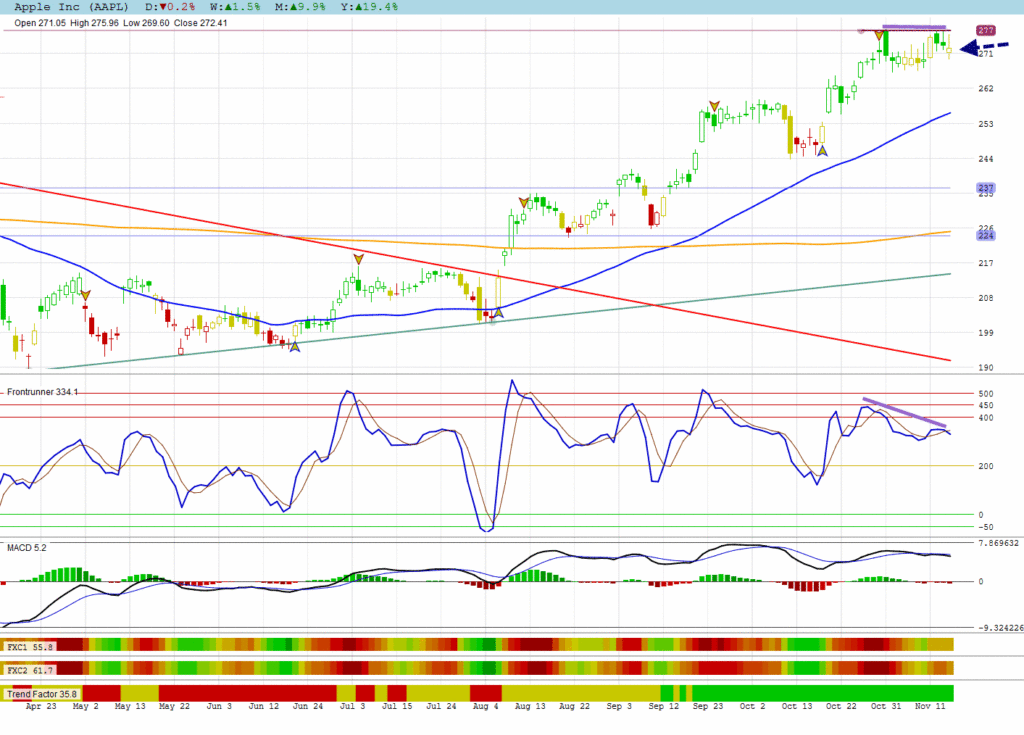Select the sell marker near Sep 23
This screenshot has height=735, width=1024.
[714, 105]
